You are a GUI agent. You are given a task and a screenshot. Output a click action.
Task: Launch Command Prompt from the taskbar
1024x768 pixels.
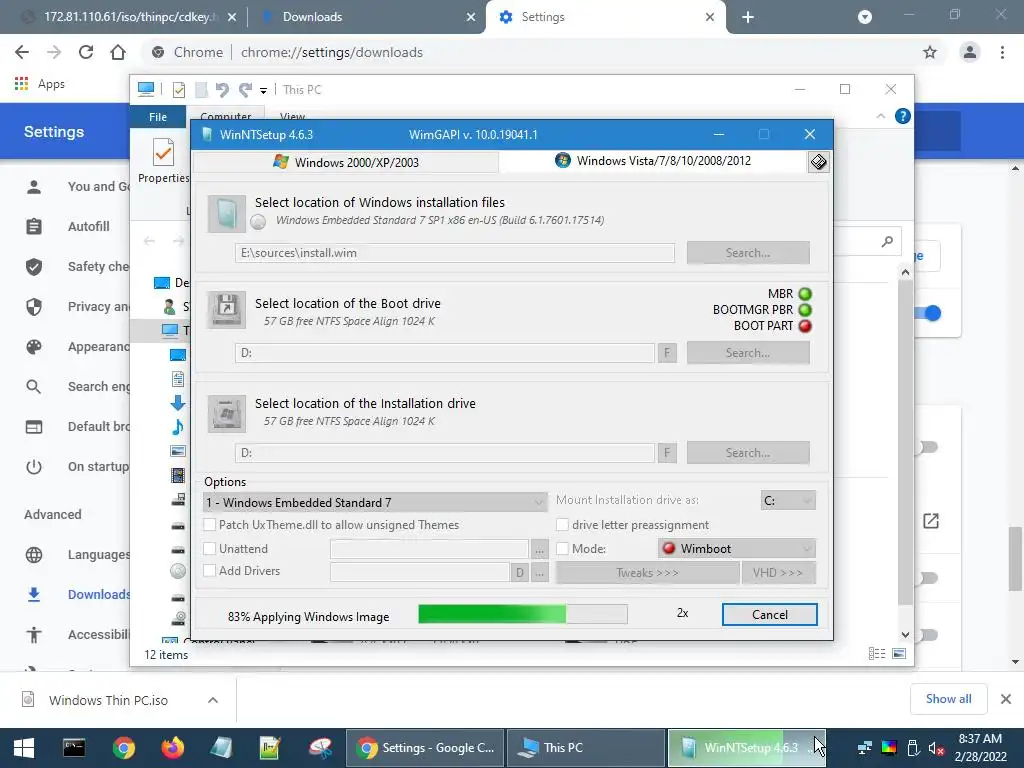(74, 748)
